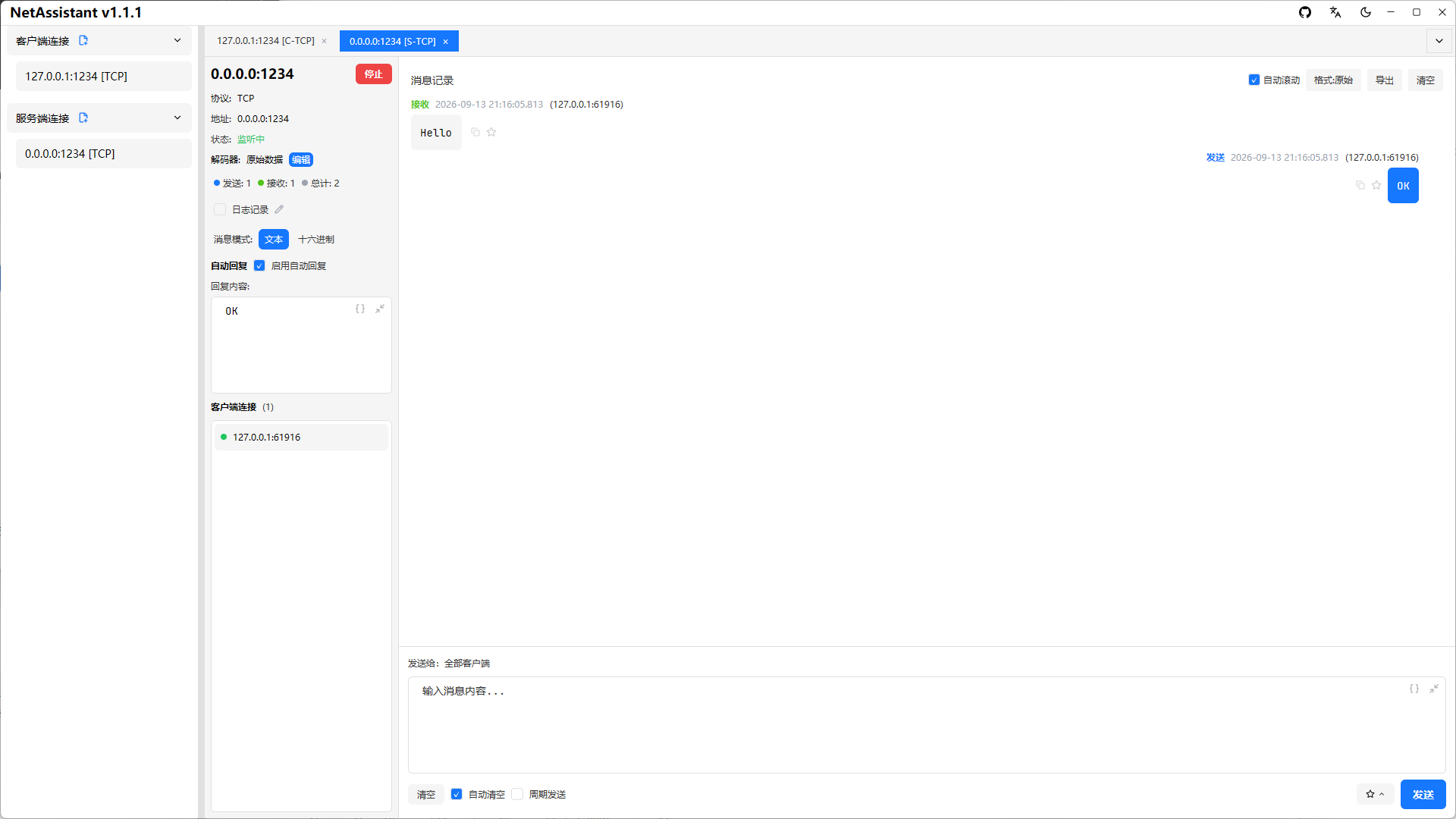Viewport: 1456px width, 819px height.
Task: Clear the input with bottom 清空 button
Action: pos(426,794)
